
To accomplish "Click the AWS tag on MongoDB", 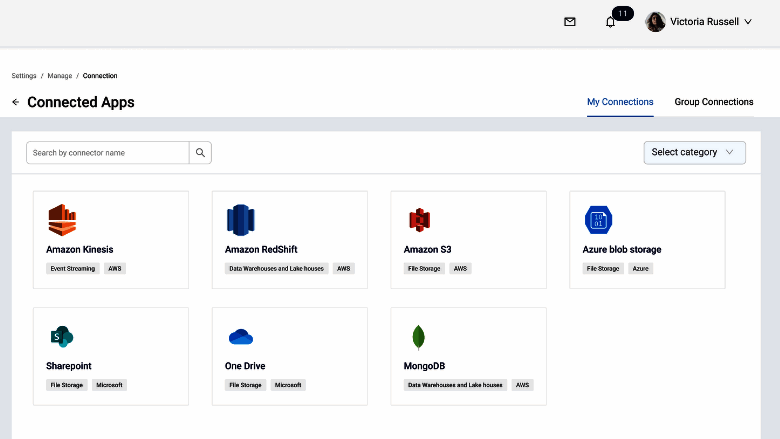I will (522, 385).
